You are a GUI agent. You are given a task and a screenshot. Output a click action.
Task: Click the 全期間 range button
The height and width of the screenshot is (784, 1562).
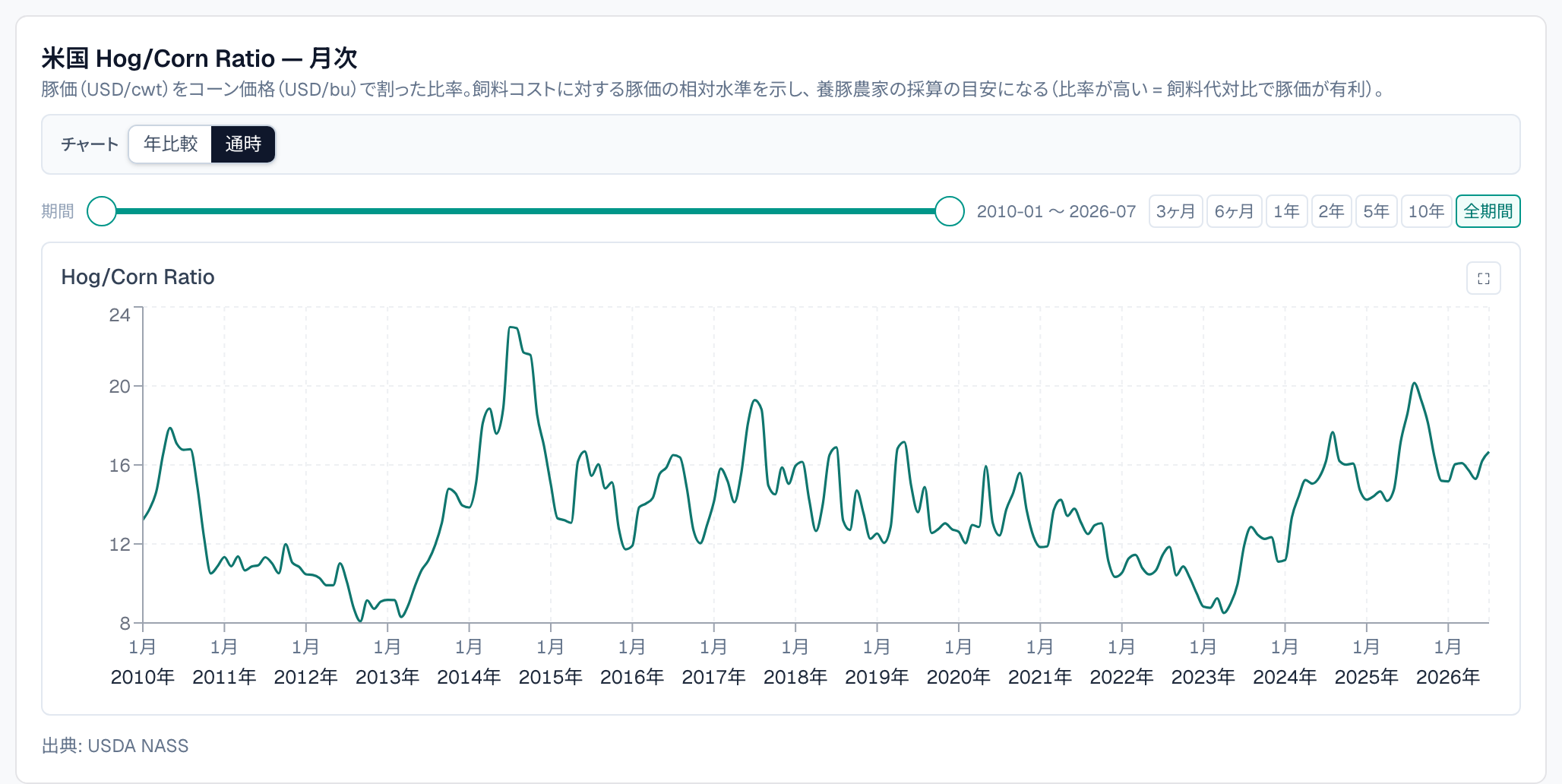[1488, 211]
